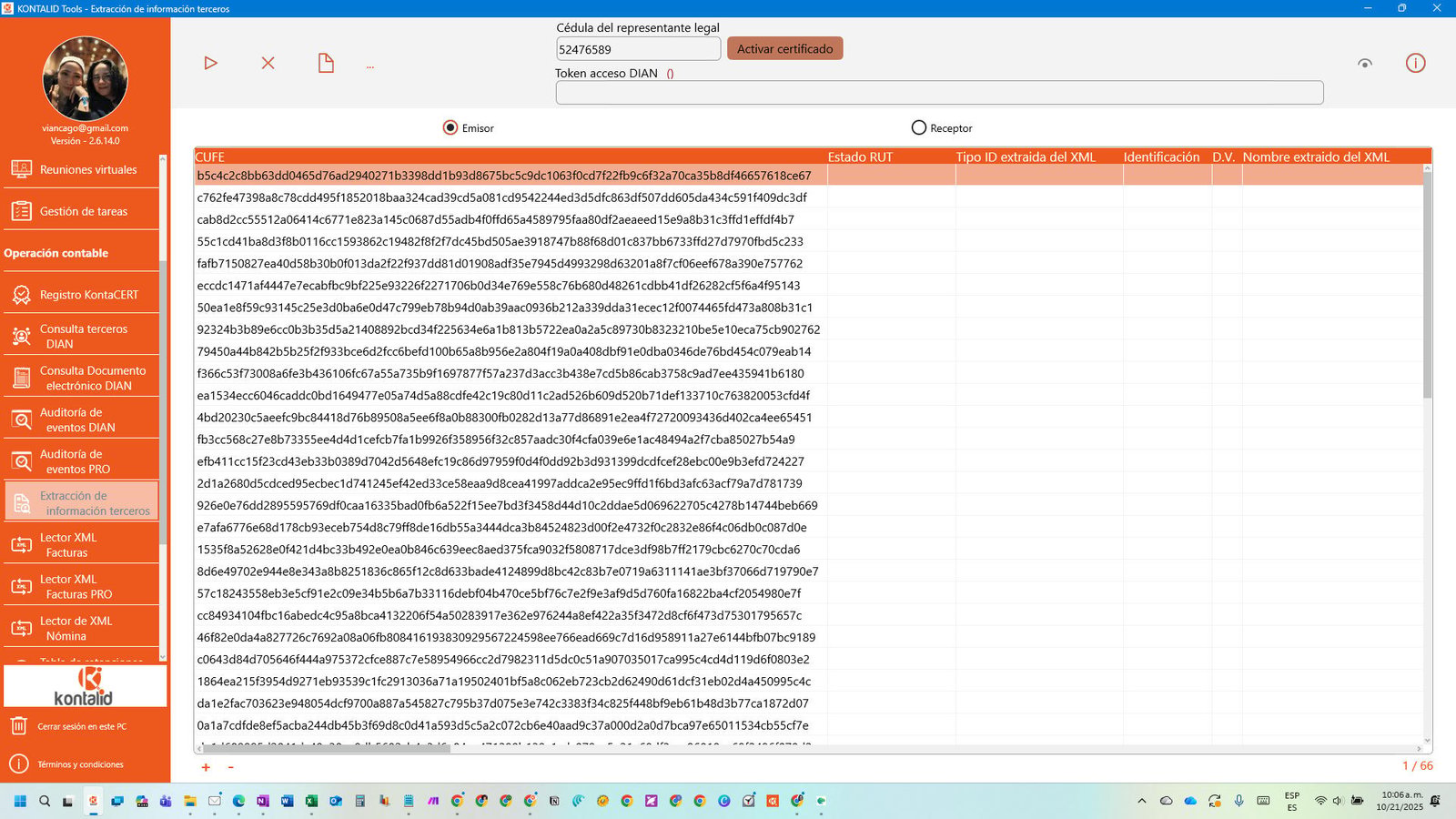Click Extracción de información terceros icon
The image size is (1456, 819).
click(21, 503)
